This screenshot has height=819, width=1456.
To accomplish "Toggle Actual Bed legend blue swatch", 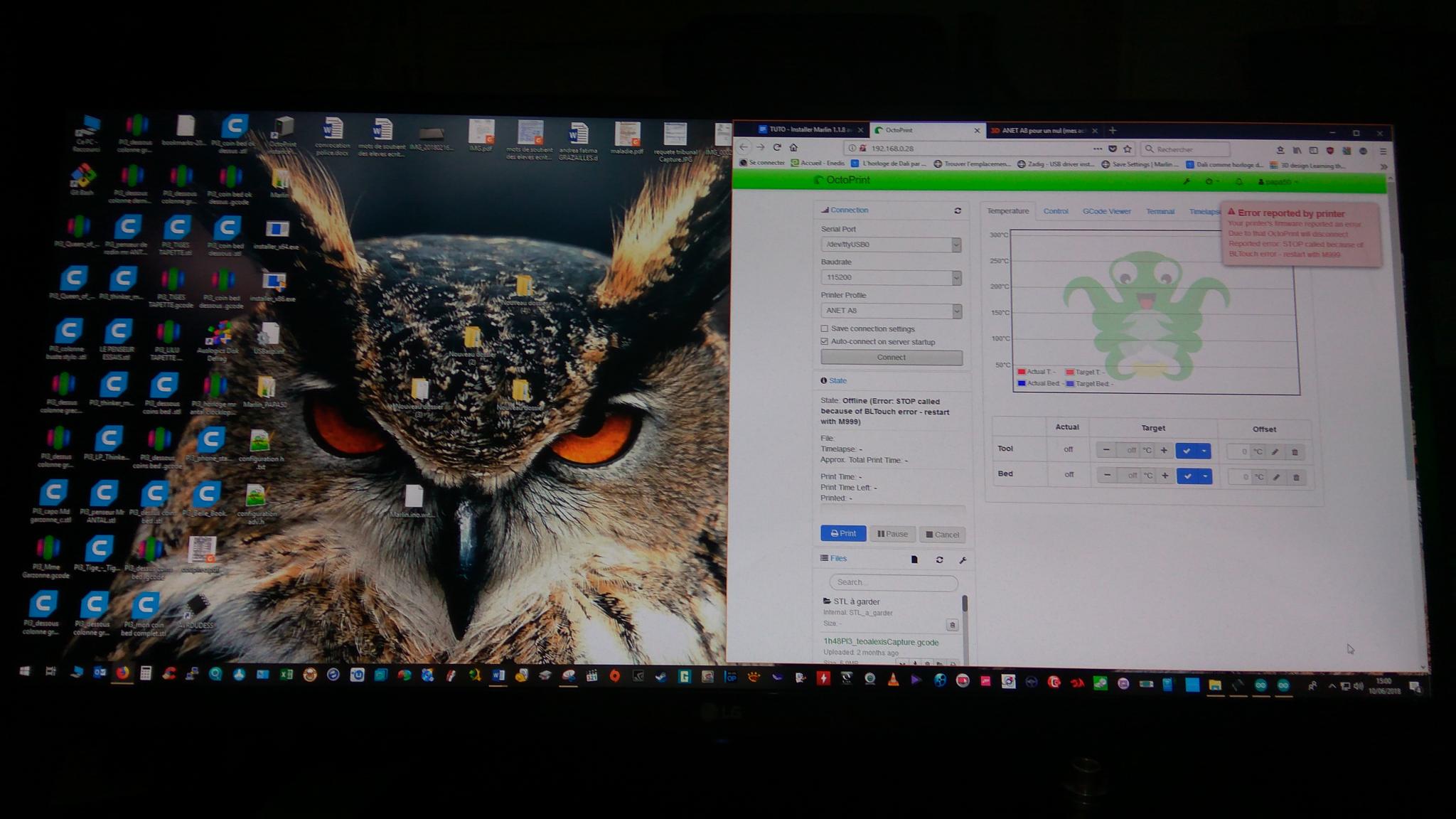I will pos(1022,383).
